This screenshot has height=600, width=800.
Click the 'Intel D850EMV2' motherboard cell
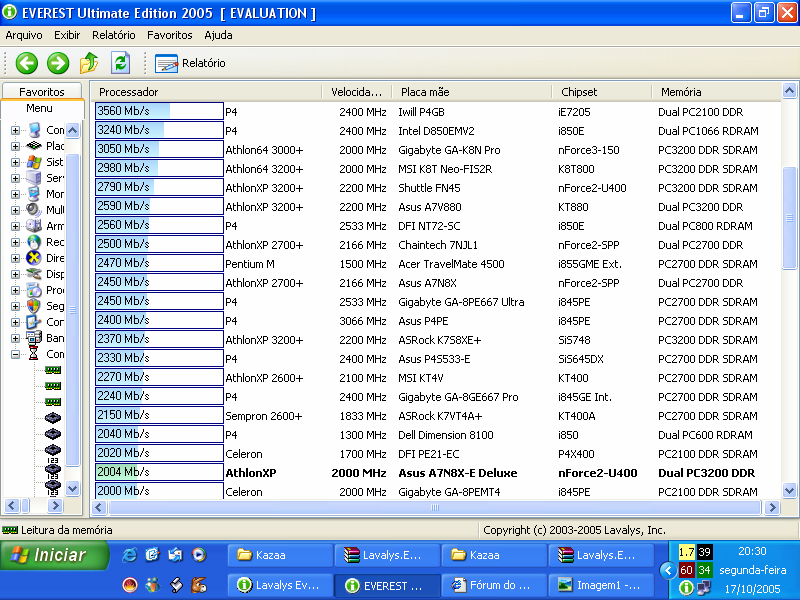[436, 131]
